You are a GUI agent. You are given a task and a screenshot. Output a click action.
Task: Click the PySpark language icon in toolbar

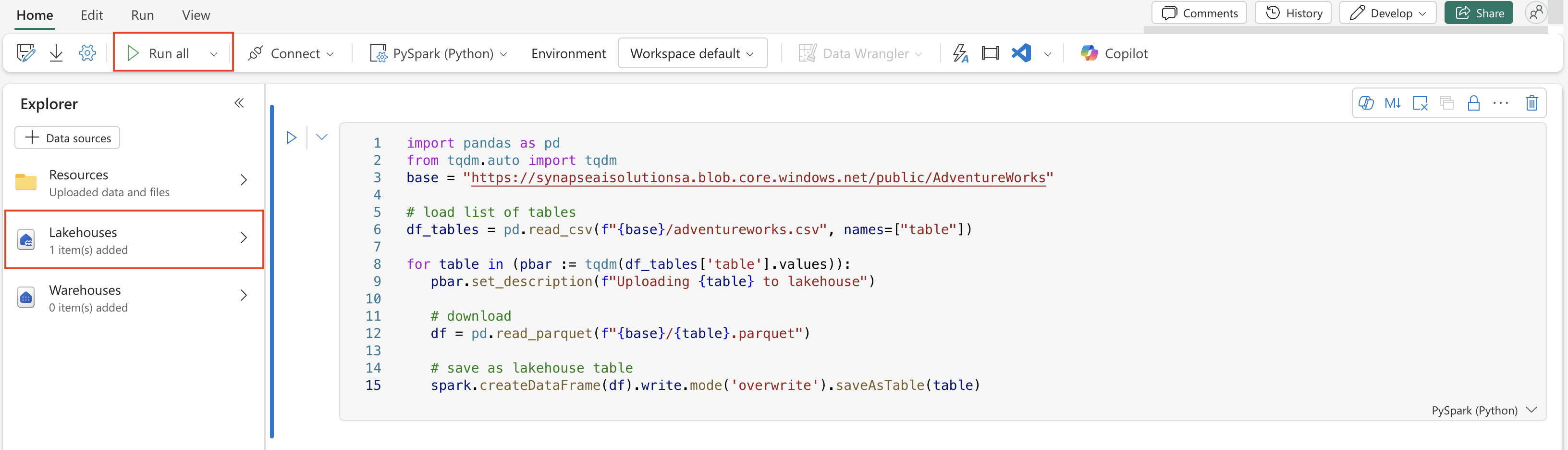(378, 53)
